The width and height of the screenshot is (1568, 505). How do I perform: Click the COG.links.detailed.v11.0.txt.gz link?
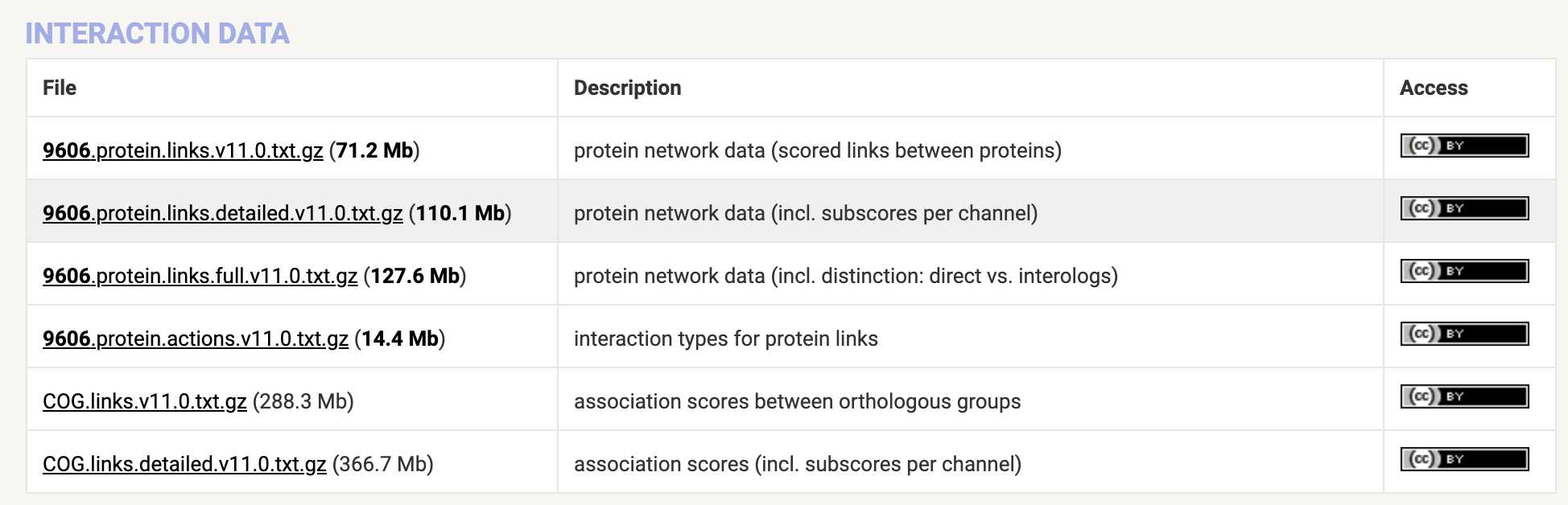click(184, 464)
